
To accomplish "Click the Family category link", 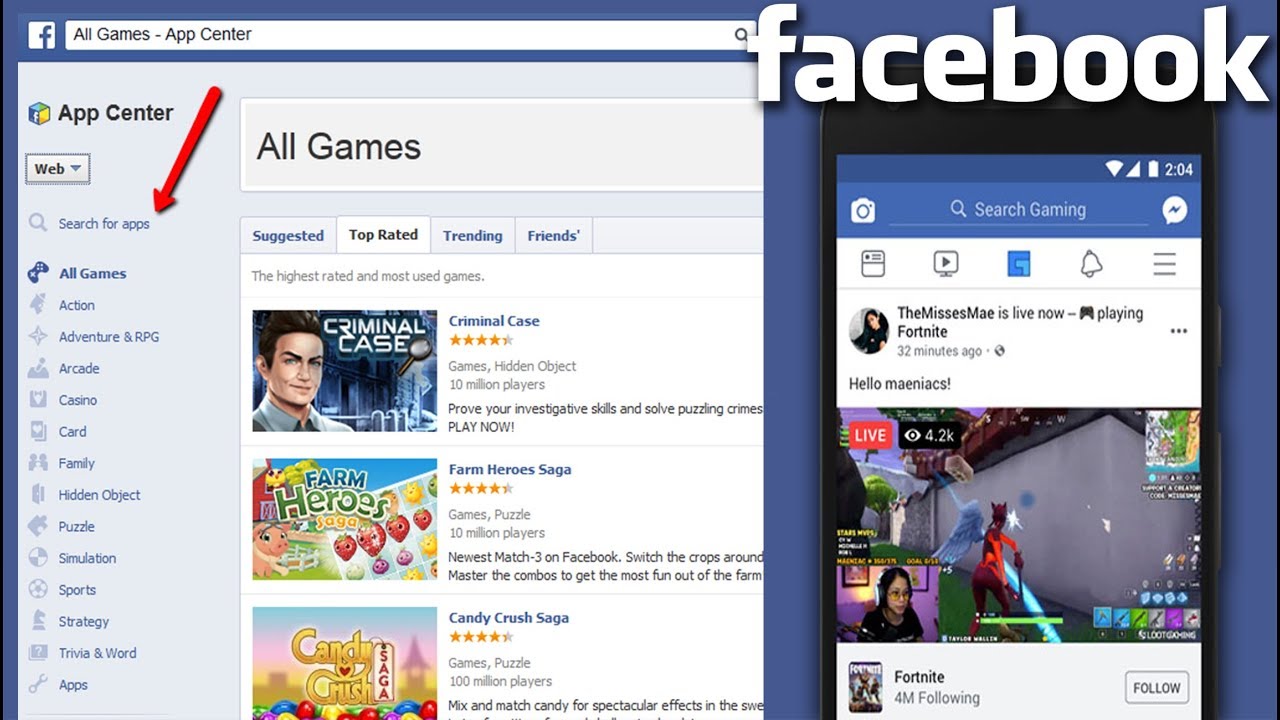I will [76, 463].
